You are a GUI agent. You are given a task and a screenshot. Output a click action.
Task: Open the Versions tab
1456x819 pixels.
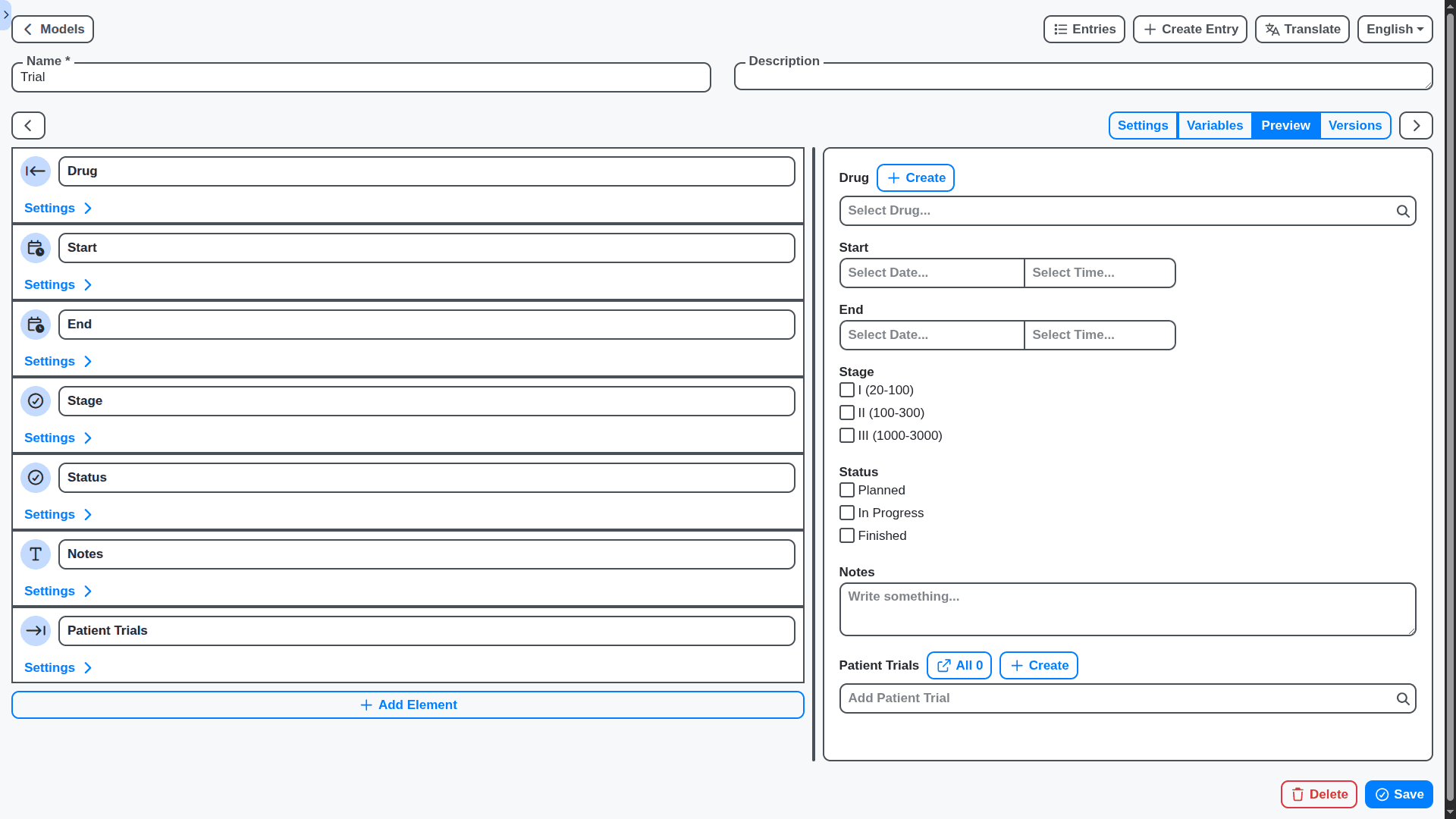1355,125
